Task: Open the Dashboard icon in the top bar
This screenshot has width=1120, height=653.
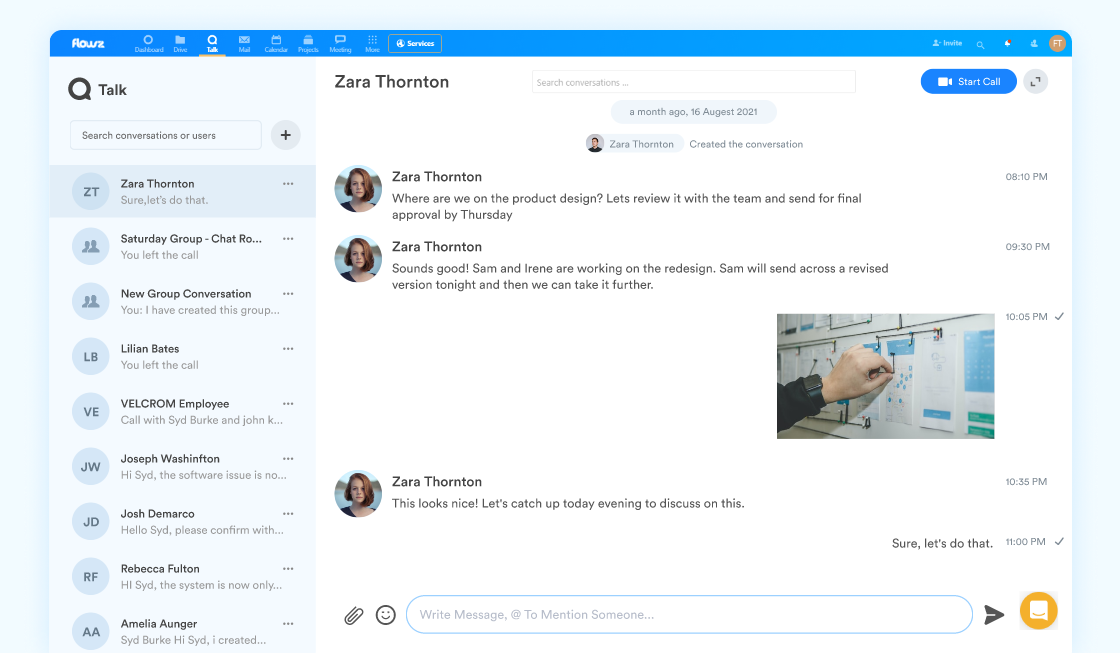Action: tap(148, 42)
